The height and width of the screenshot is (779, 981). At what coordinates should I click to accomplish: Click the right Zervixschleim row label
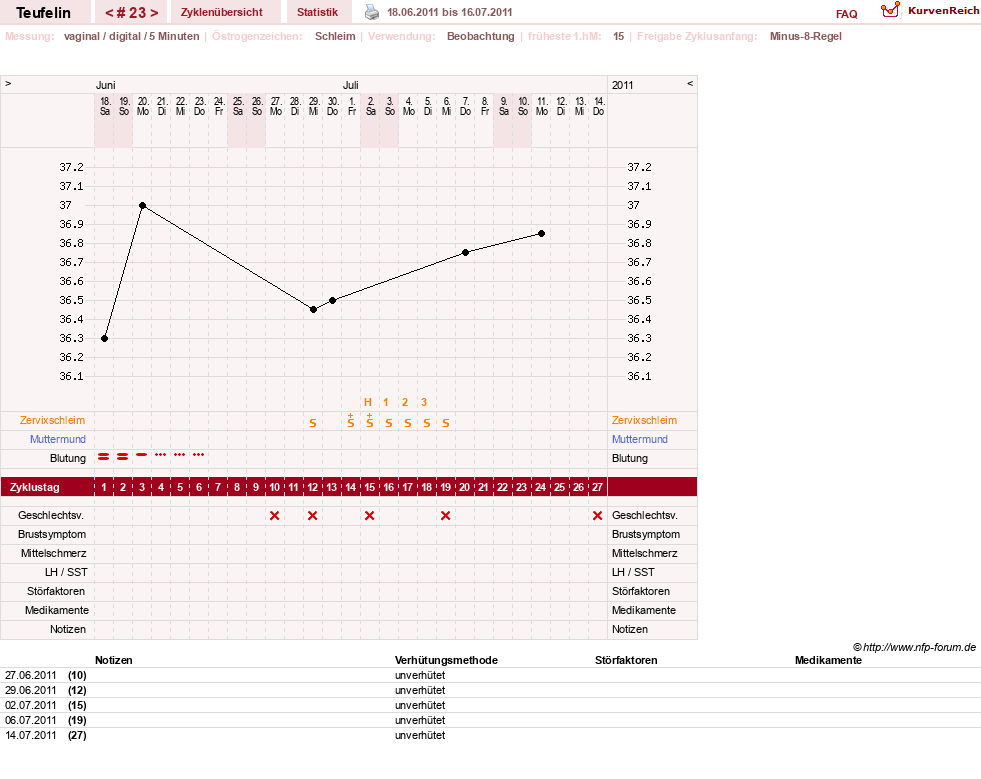click(644, 420)
